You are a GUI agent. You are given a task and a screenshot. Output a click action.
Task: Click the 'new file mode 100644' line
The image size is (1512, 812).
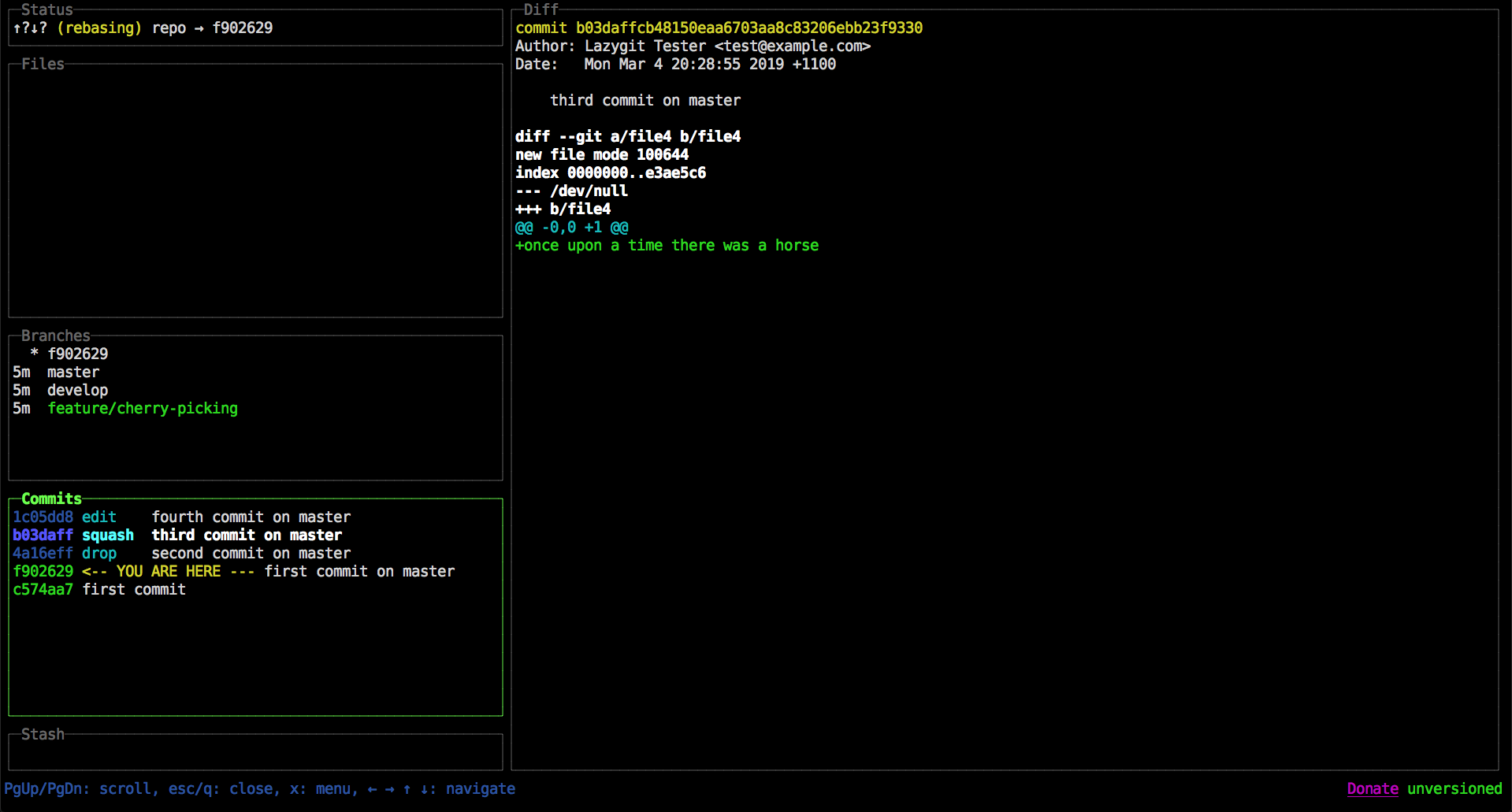tap(602, 154)
